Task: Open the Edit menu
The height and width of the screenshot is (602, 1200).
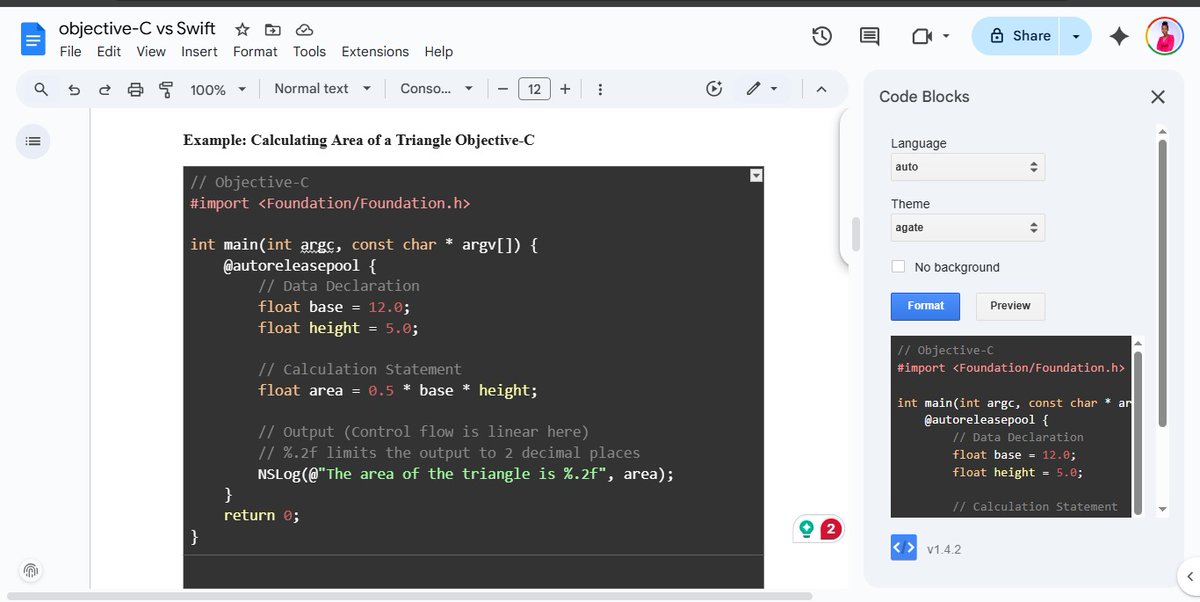Action: point(109,51)
